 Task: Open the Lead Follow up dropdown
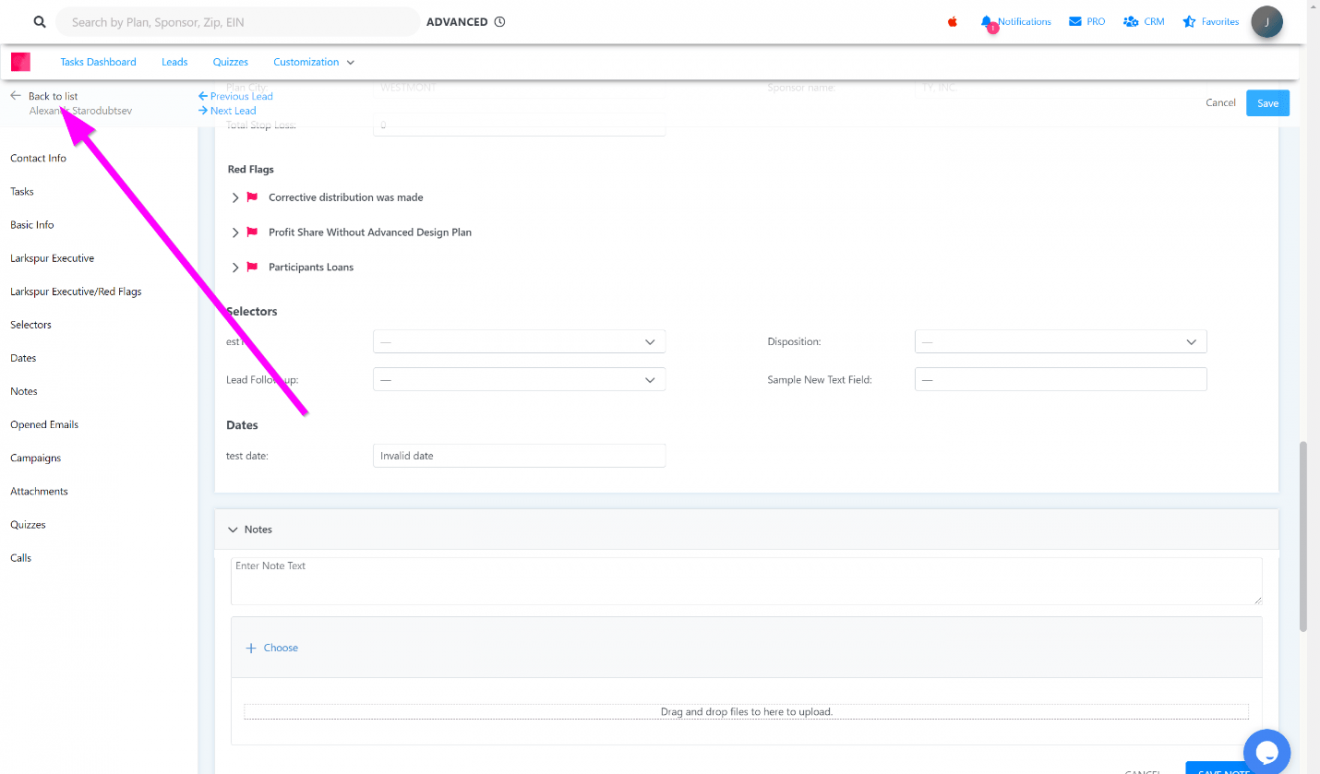(x=518, y=380)
